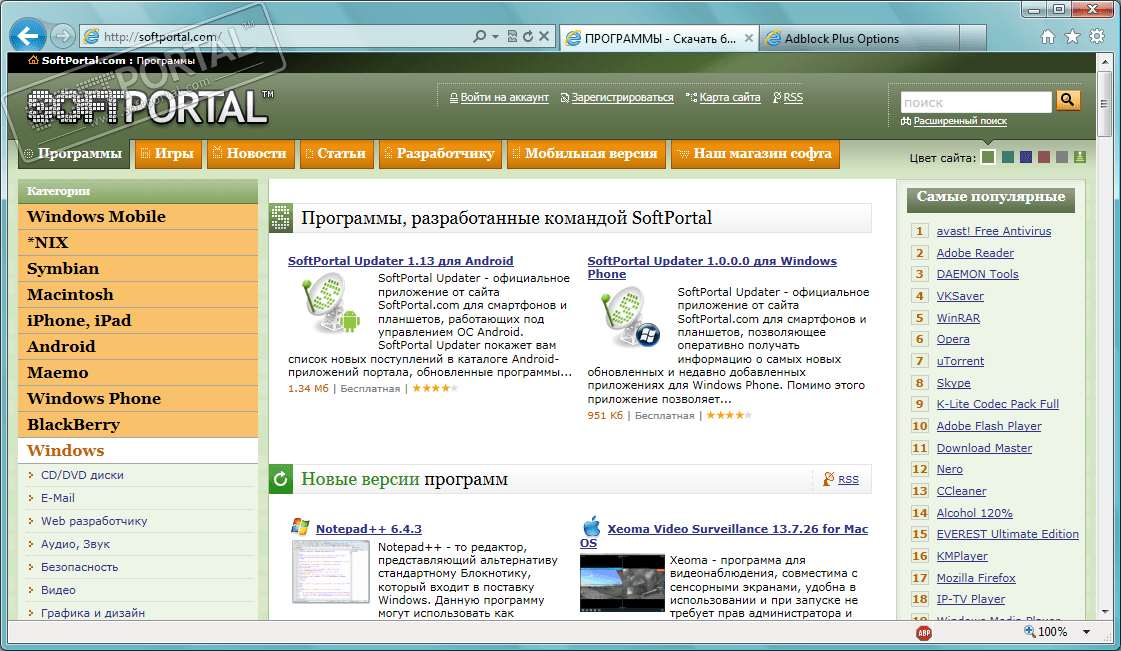Go back with the browser Back arrow

pyautogui.click(x=28, y=35)
